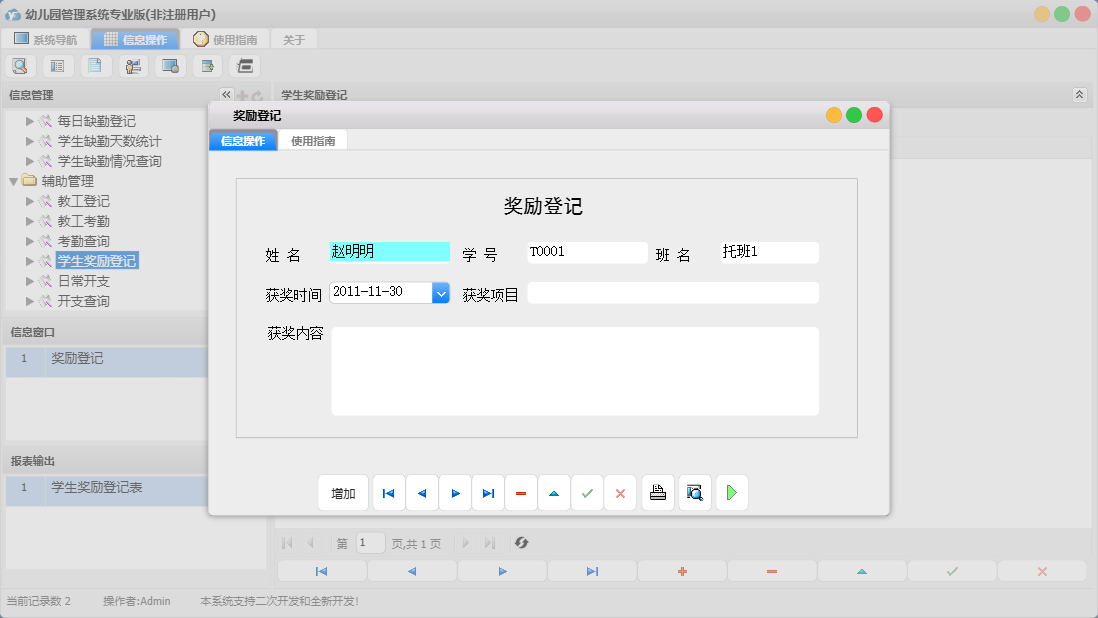The height and width of the screenshot is (618, 1098).
Task: Open the 获奖时间 date dropdown
Action: [440, 292]
